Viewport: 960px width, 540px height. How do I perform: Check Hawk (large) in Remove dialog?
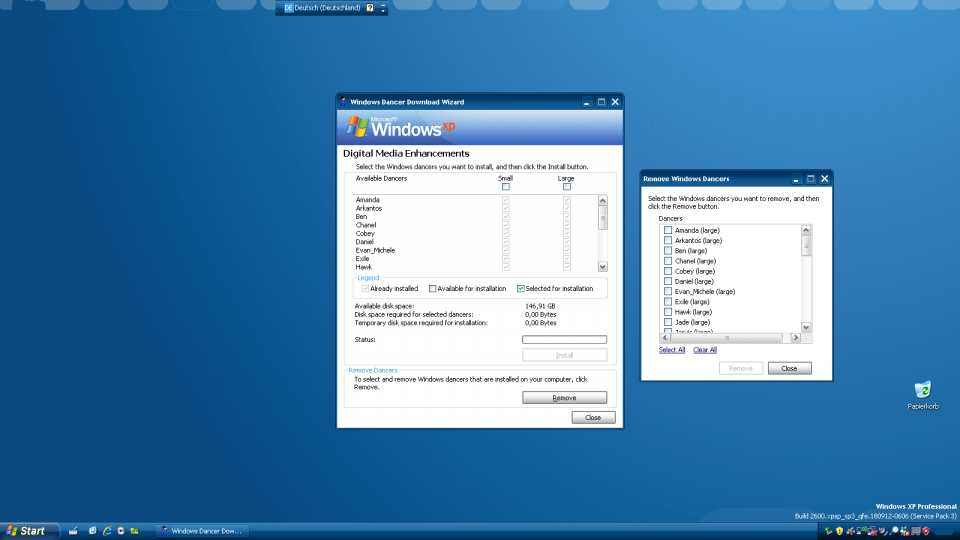pyautogui.click(x=668, y=312)
